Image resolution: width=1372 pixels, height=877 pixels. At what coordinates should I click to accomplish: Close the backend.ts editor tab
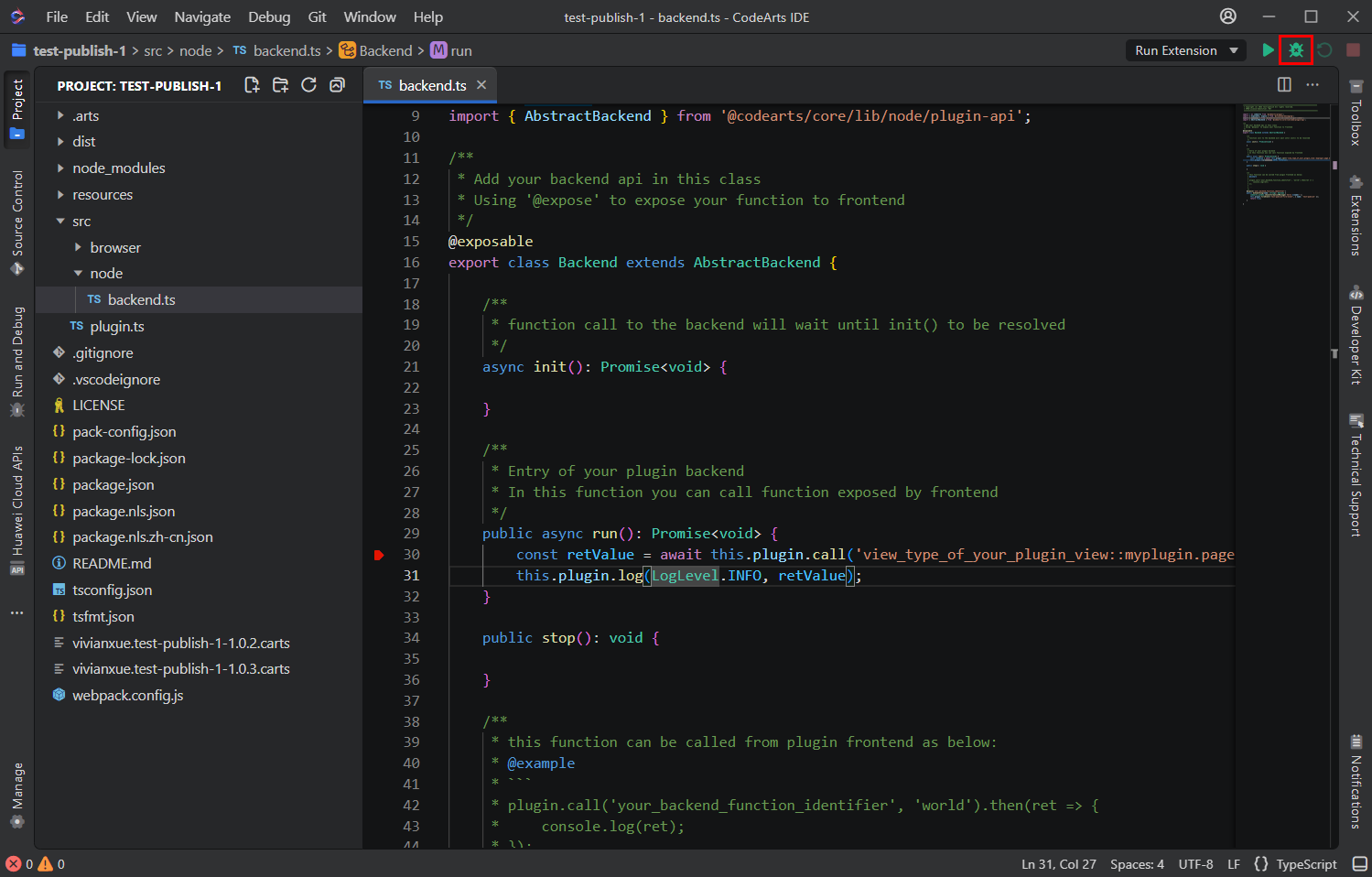pyautogui.click(x=481, y=85)
